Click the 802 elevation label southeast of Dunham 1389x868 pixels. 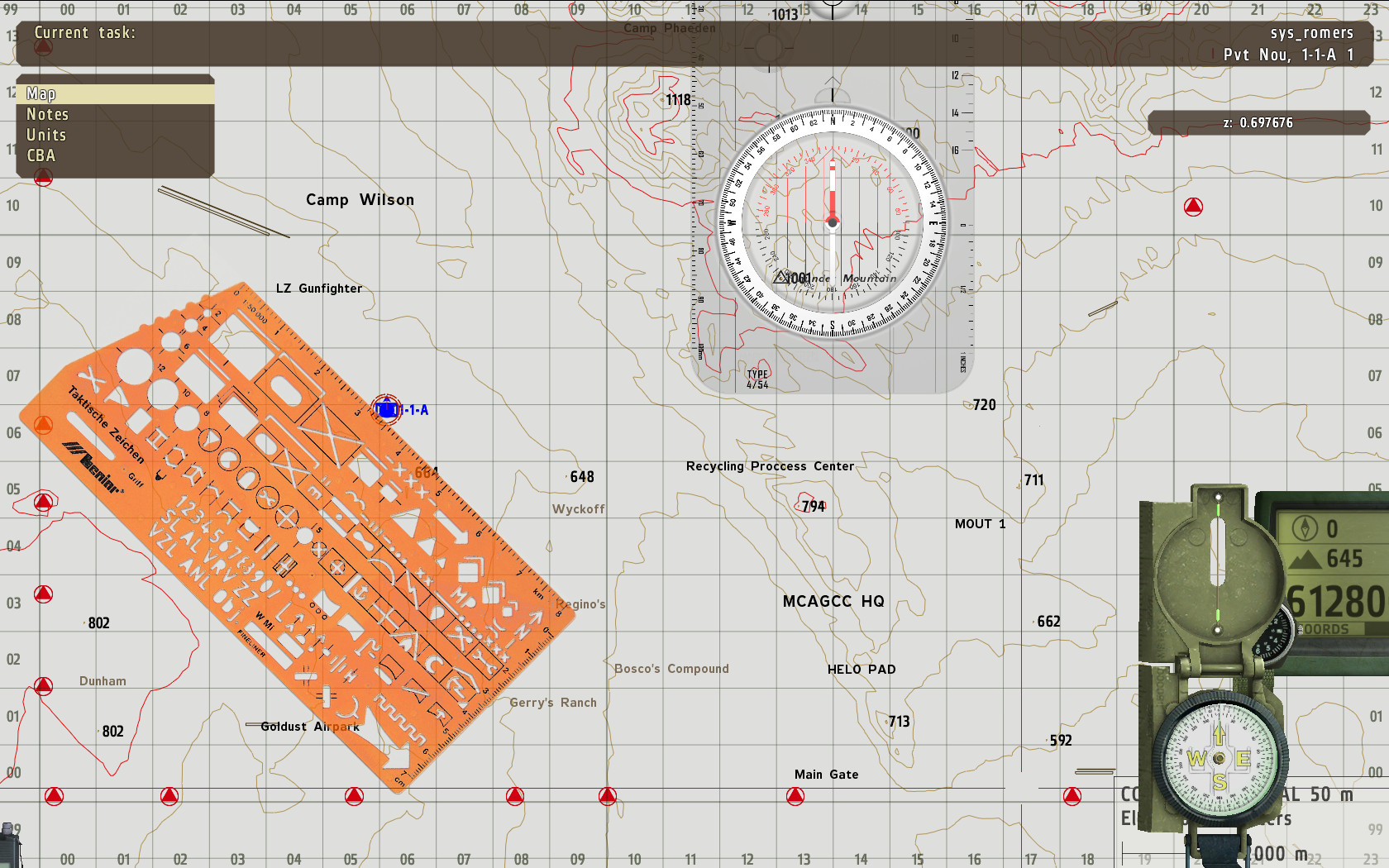click(x=112, y=732)
